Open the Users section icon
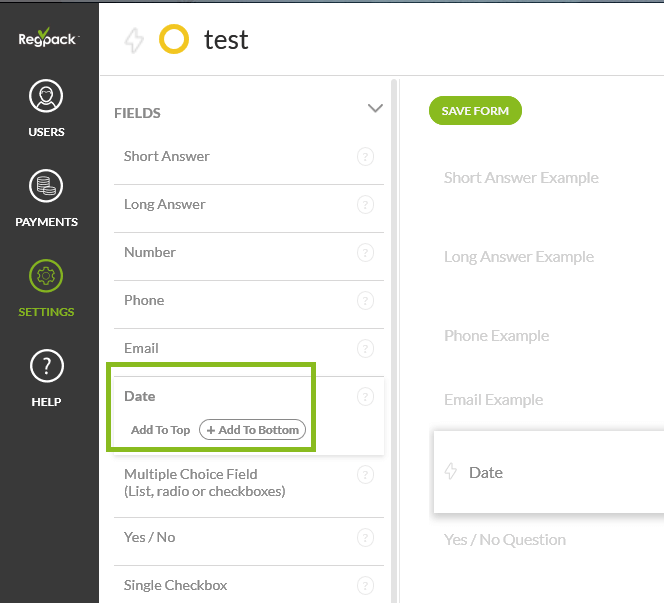The image size is (664, 603). pyautogui.click(x=46, y=97)
